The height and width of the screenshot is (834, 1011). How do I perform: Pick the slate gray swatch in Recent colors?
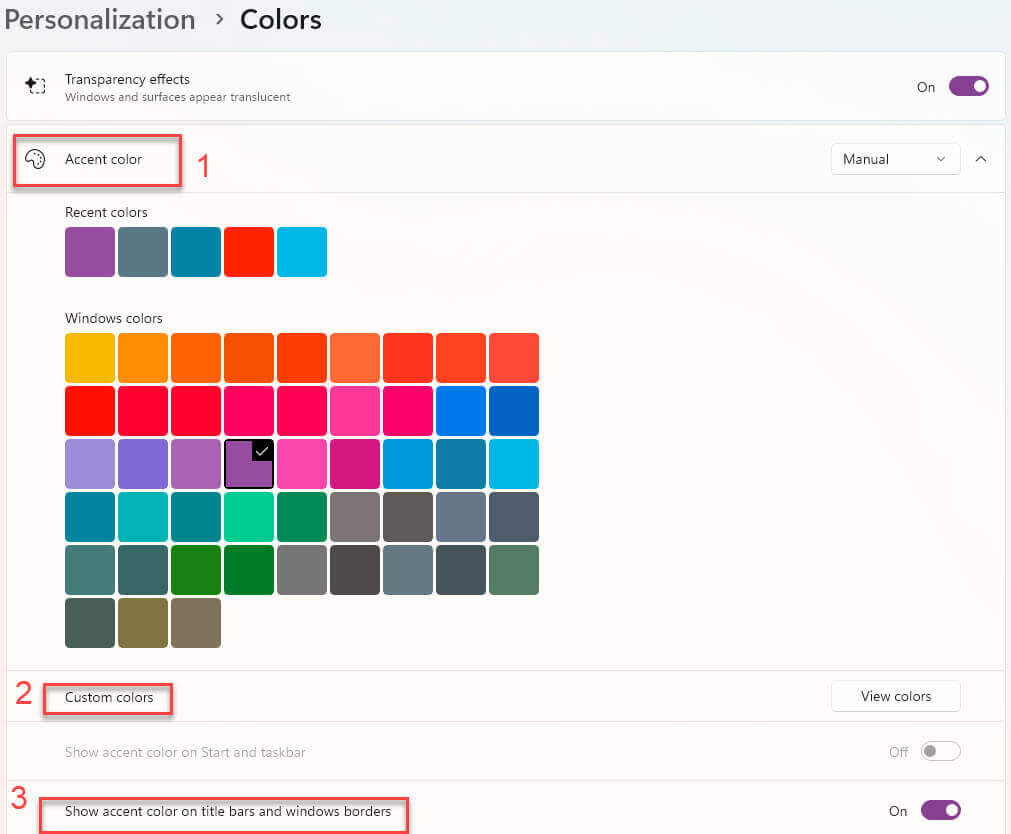(142, 252)
